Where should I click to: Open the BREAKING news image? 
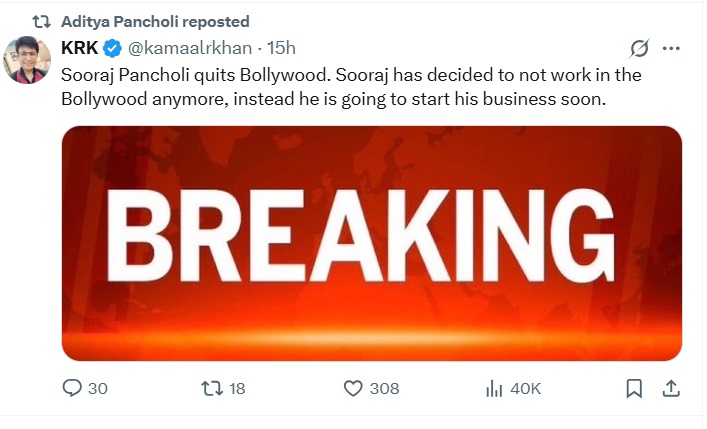(x=372, y=243)
